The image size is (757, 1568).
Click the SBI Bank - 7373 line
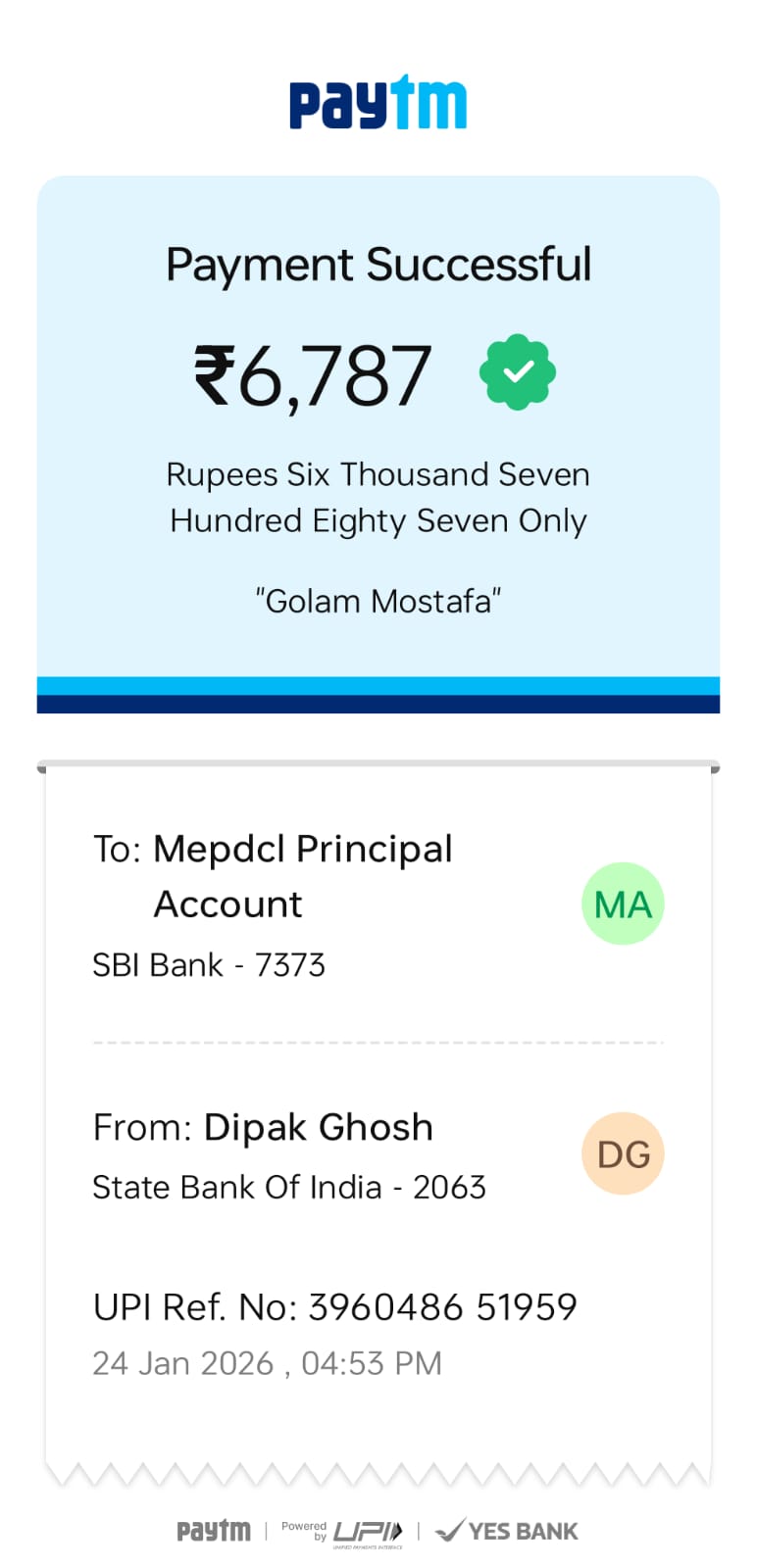(x=209, y=965)
